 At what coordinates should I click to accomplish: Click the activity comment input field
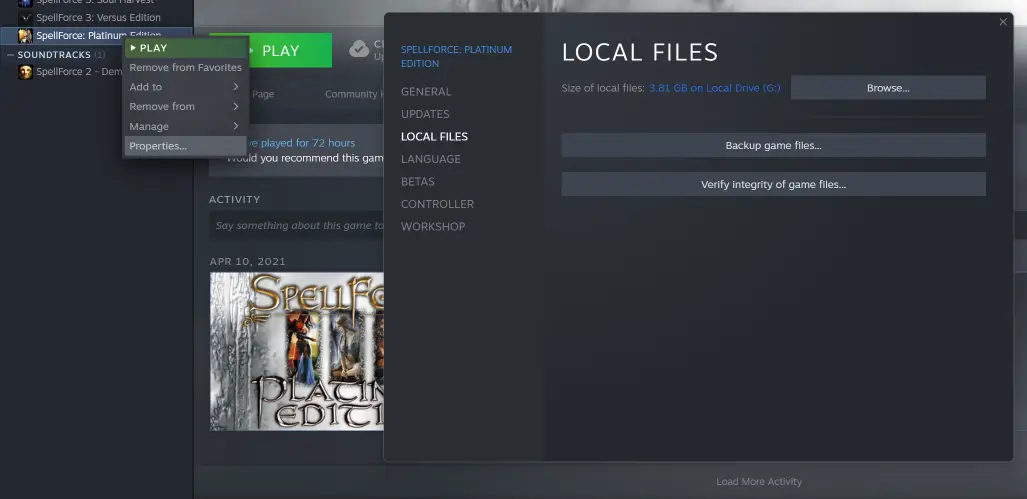click(x=299, y=225)
